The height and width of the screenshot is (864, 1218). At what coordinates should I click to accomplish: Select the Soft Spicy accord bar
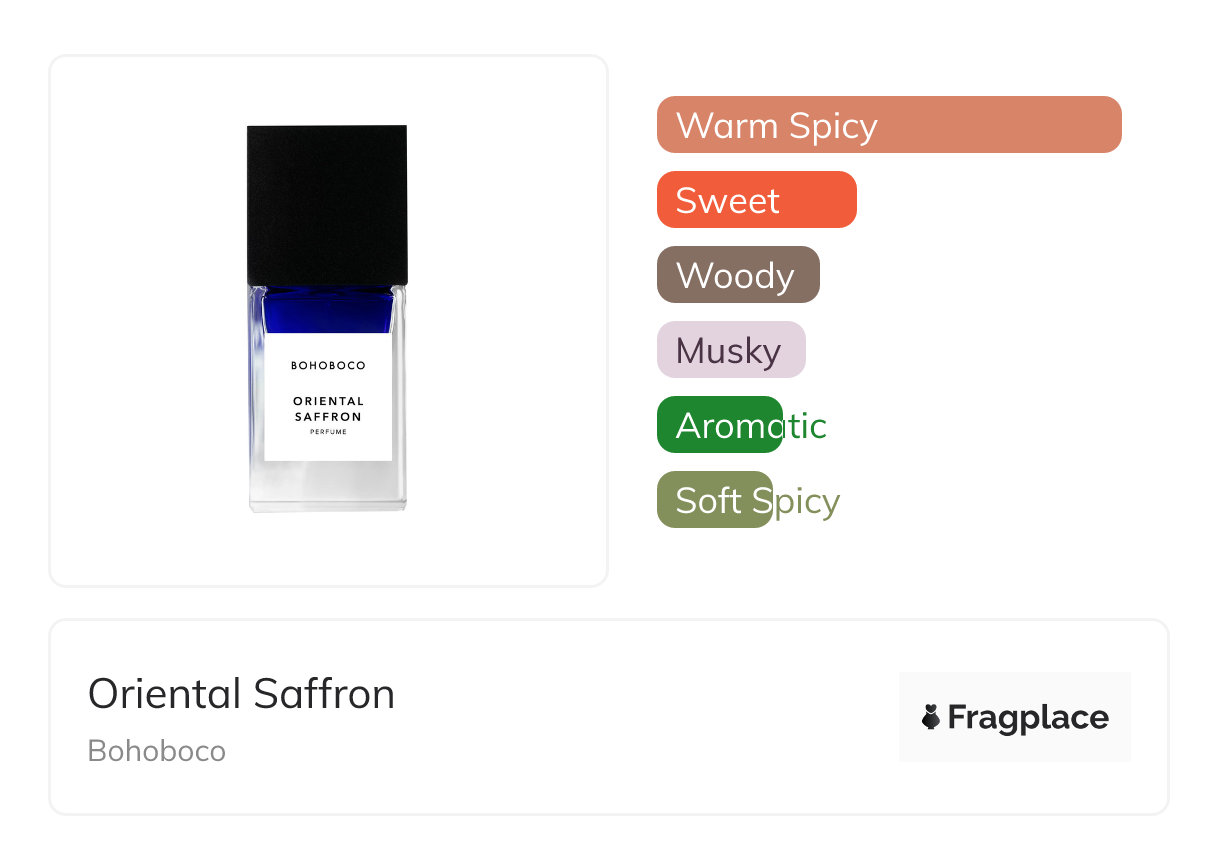715,500
